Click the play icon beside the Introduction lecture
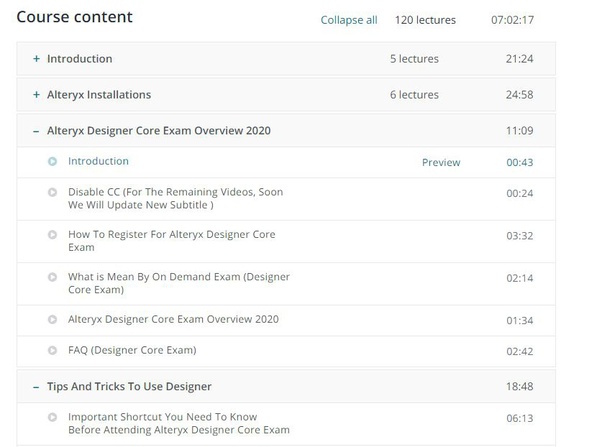 (52, 161)
